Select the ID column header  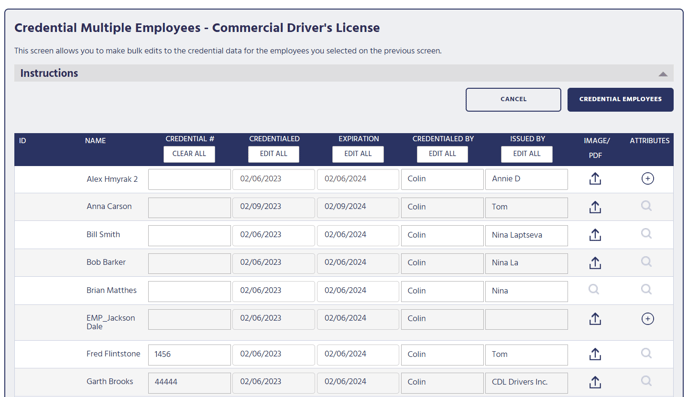[x=22, y=141]
